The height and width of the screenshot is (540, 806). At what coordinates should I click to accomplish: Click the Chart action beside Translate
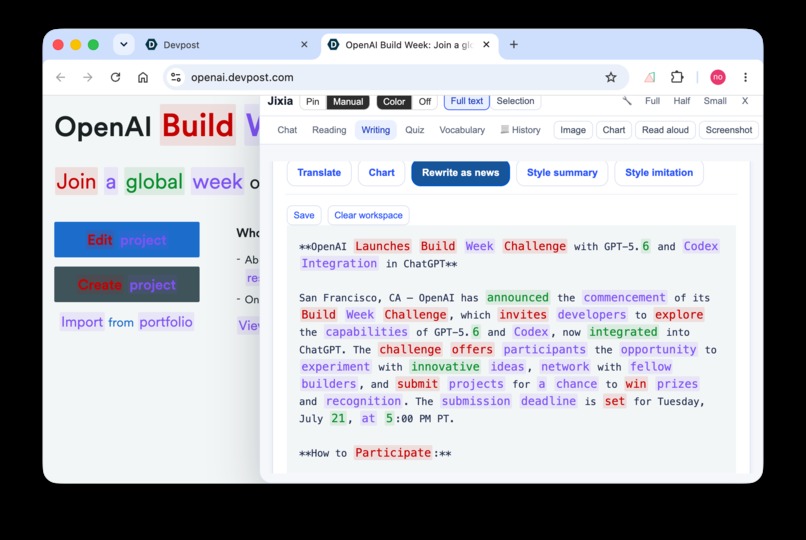pos(381,173)
